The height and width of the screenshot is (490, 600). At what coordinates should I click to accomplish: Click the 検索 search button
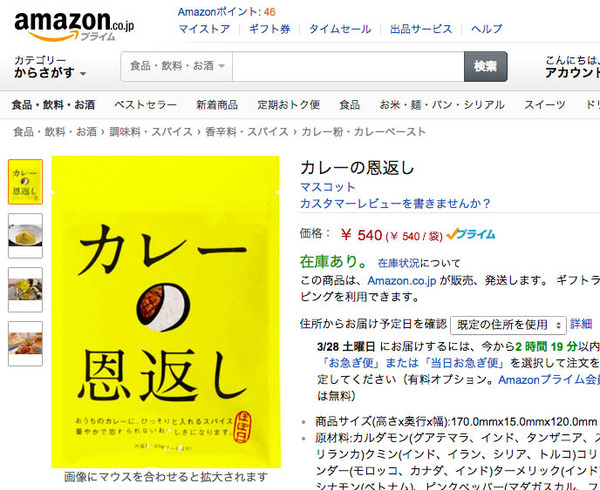coord(486,66)
